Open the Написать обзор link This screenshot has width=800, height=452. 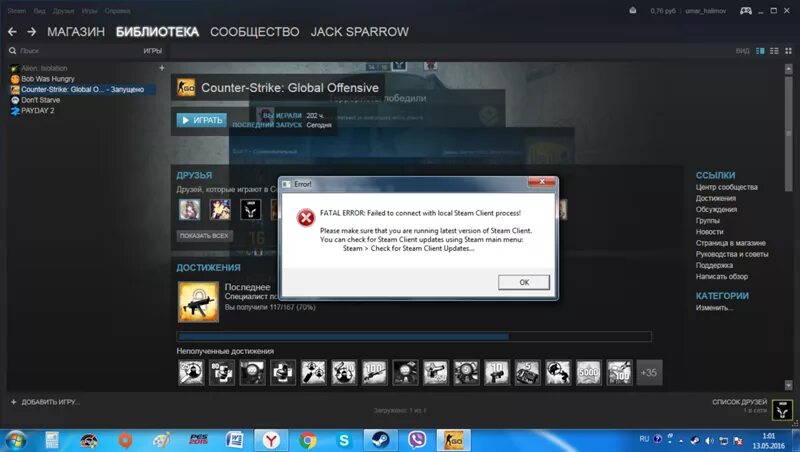(721, 277)
